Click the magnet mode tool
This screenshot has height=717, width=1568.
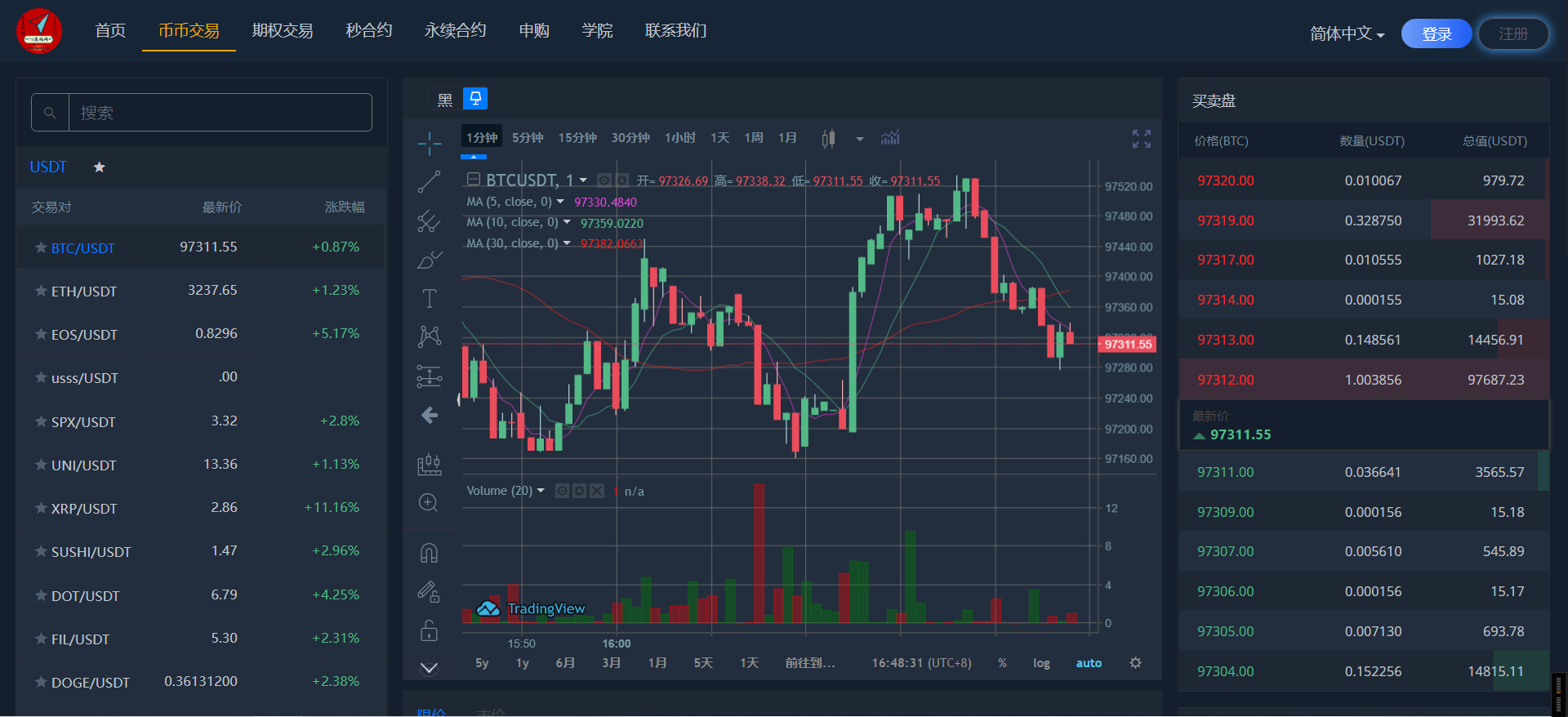point(429,553)
